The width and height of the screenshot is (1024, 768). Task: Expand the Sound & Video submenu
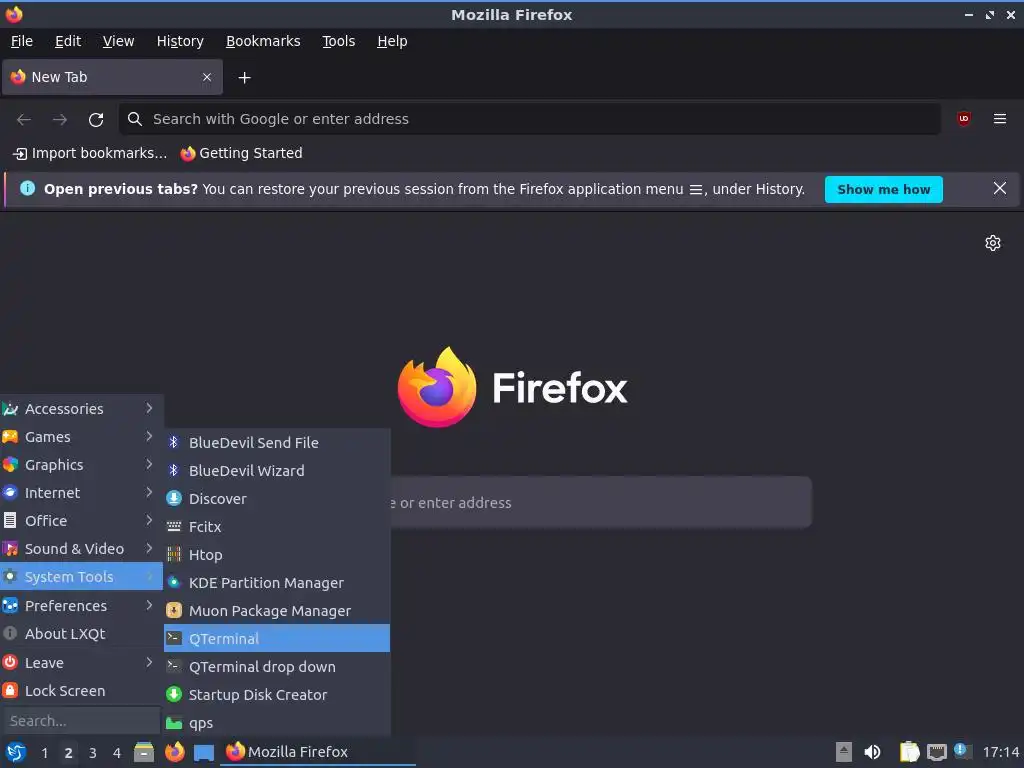coord(82,549)
